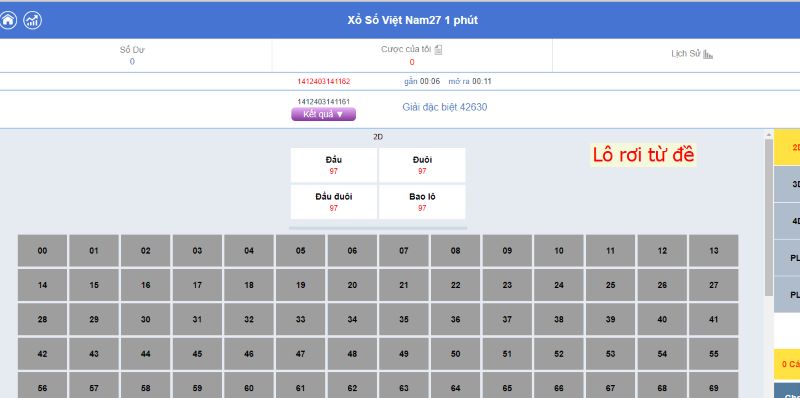800x398 pixels.
Task: View the Số Dư balance section
Action: [x=132, y=55]
